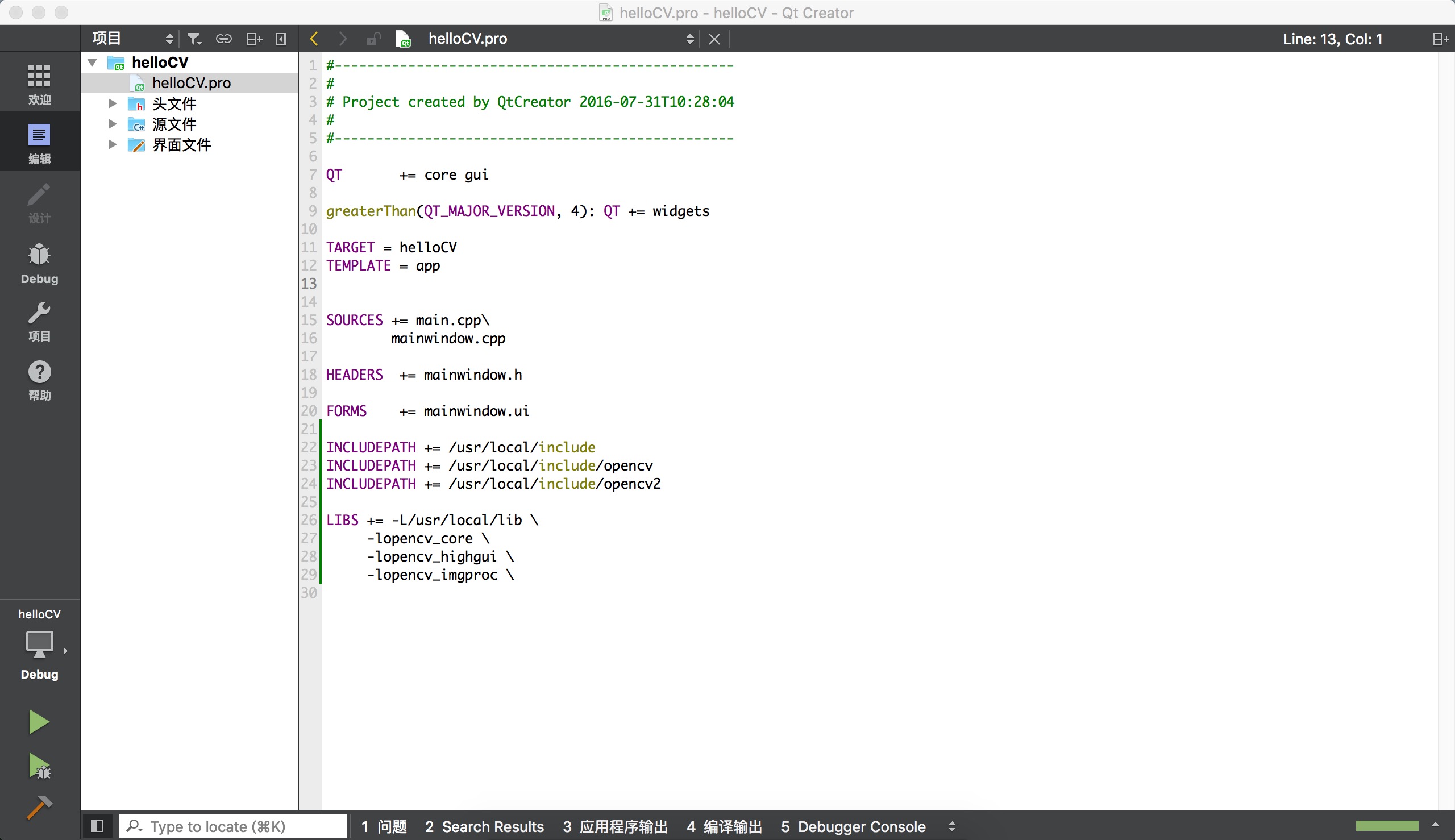This screenshot has width=1455, height=840.
Task: Start debugging with play-bug button
Action: [x=39, y=766]
